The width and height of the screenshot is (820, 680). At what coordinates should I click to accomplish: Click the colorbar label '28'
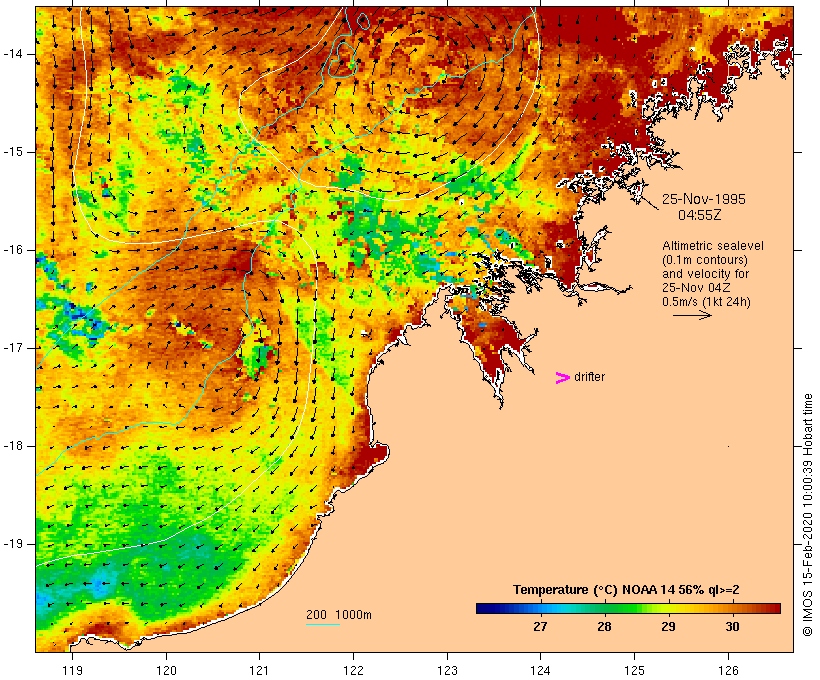coord(604,626)
